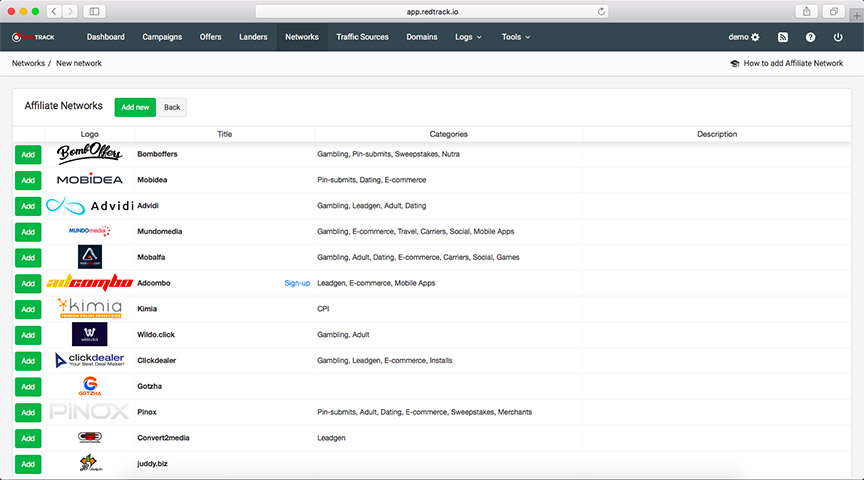Open the help question mark icon
The width and height of the screenshot is (864, 480).
pos(810,37)
